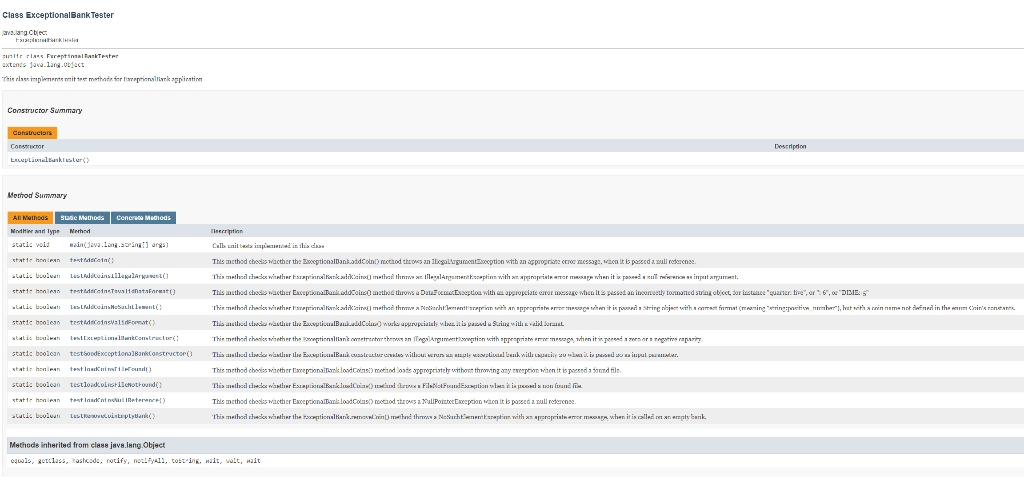Screen dimensions: 1024x480
Task: Open the testAddCoinsNoSuchElement() method link
Action: tap(116, 306)
